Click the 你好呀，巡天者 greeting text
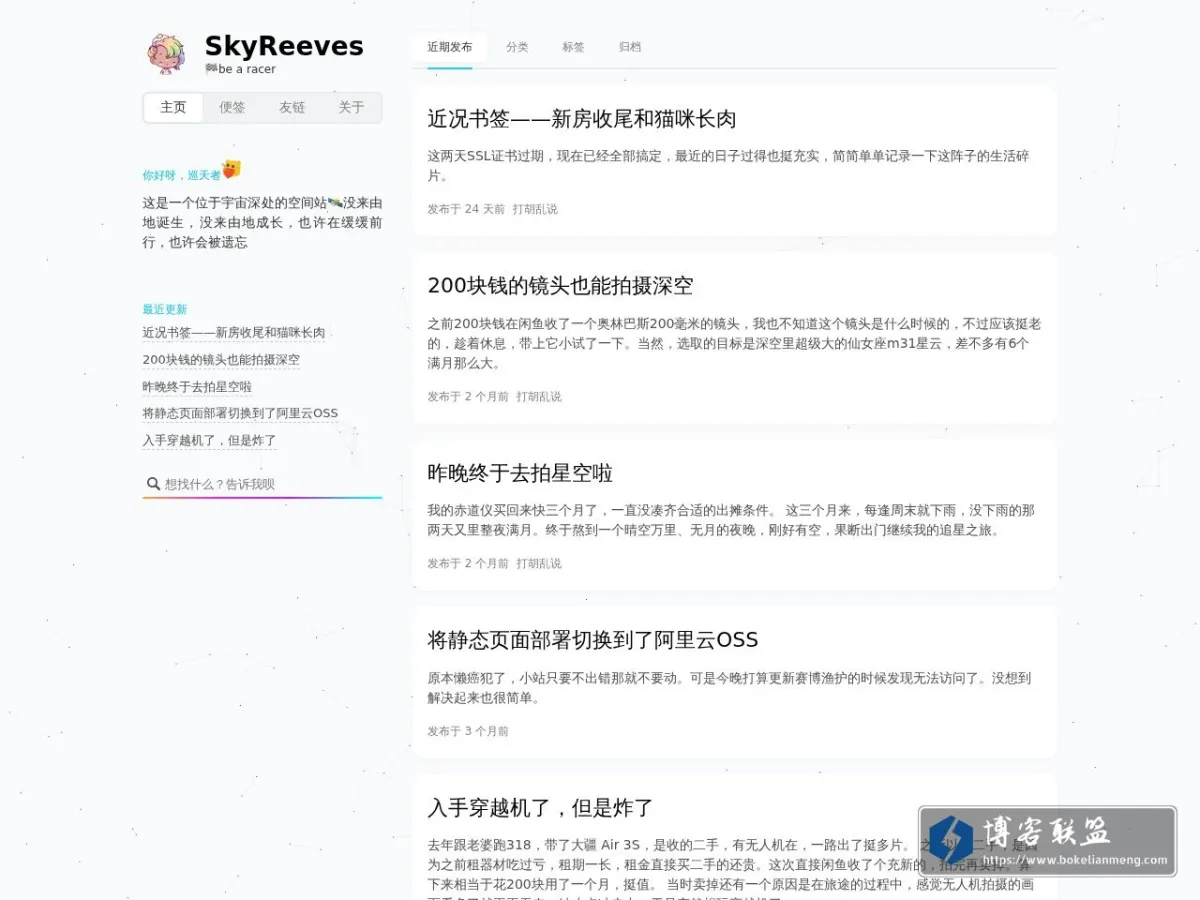 182,175
